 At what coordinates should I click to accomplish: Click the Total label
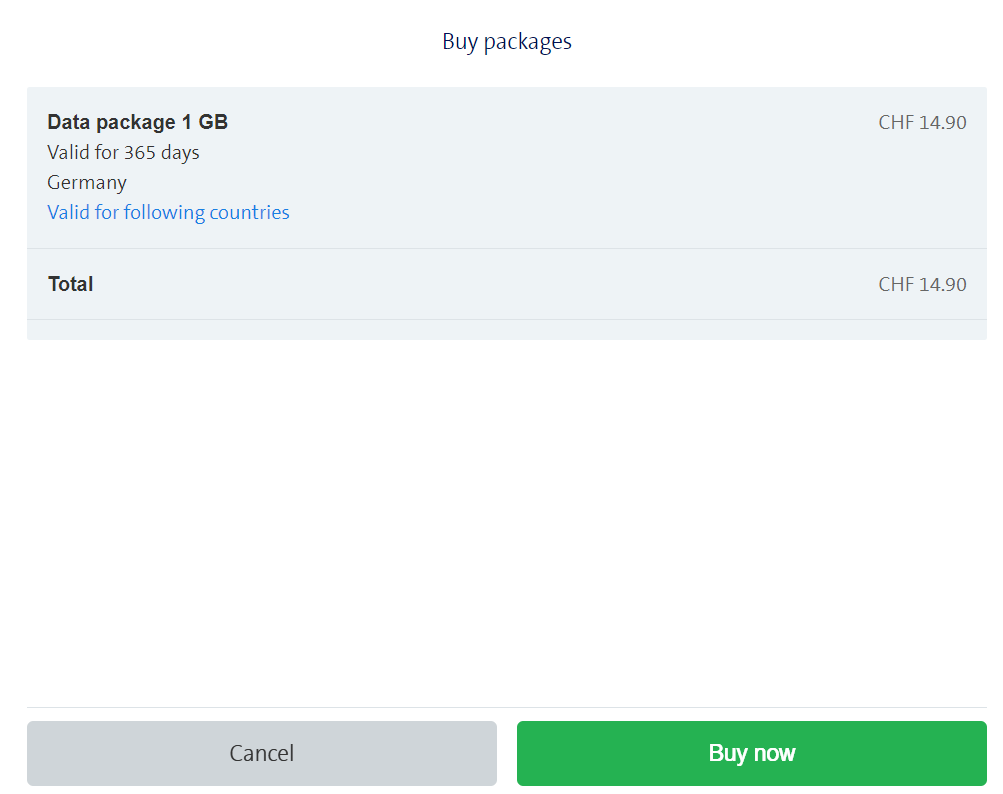point(70,284)
